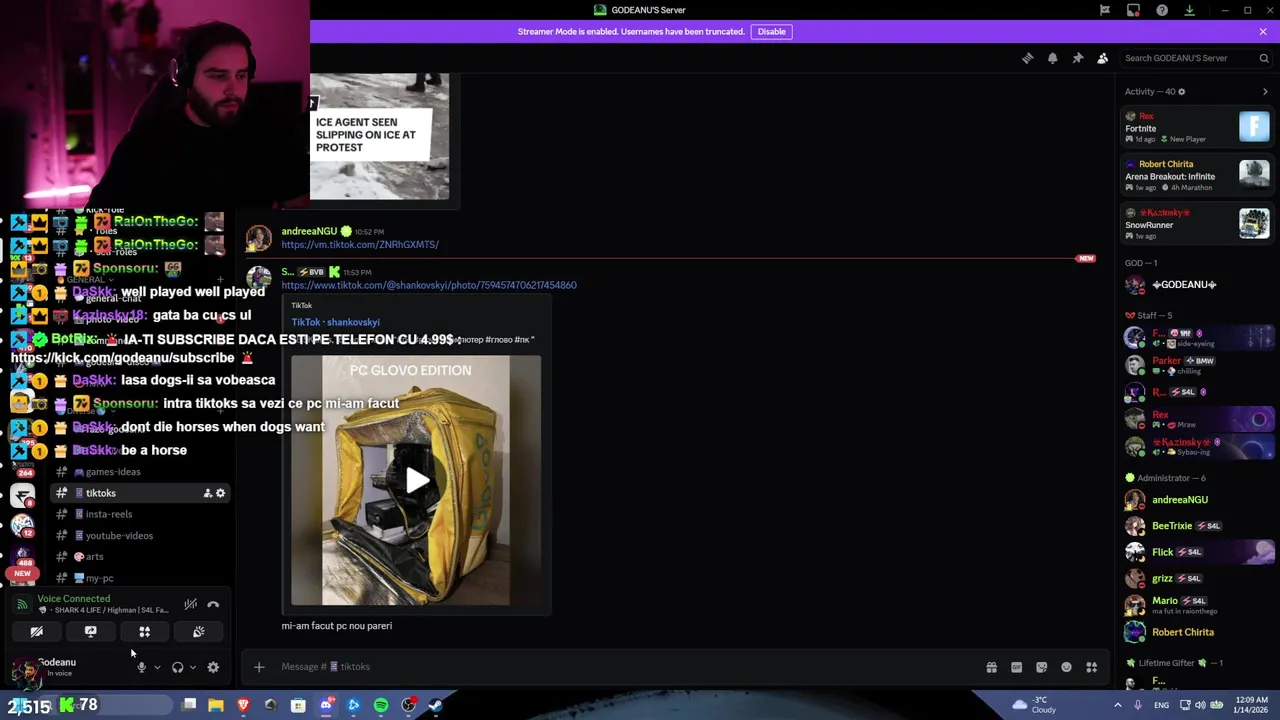Toggle noise suppression in voice panel
Viewport: 1280px width, 720px height.
190,604
